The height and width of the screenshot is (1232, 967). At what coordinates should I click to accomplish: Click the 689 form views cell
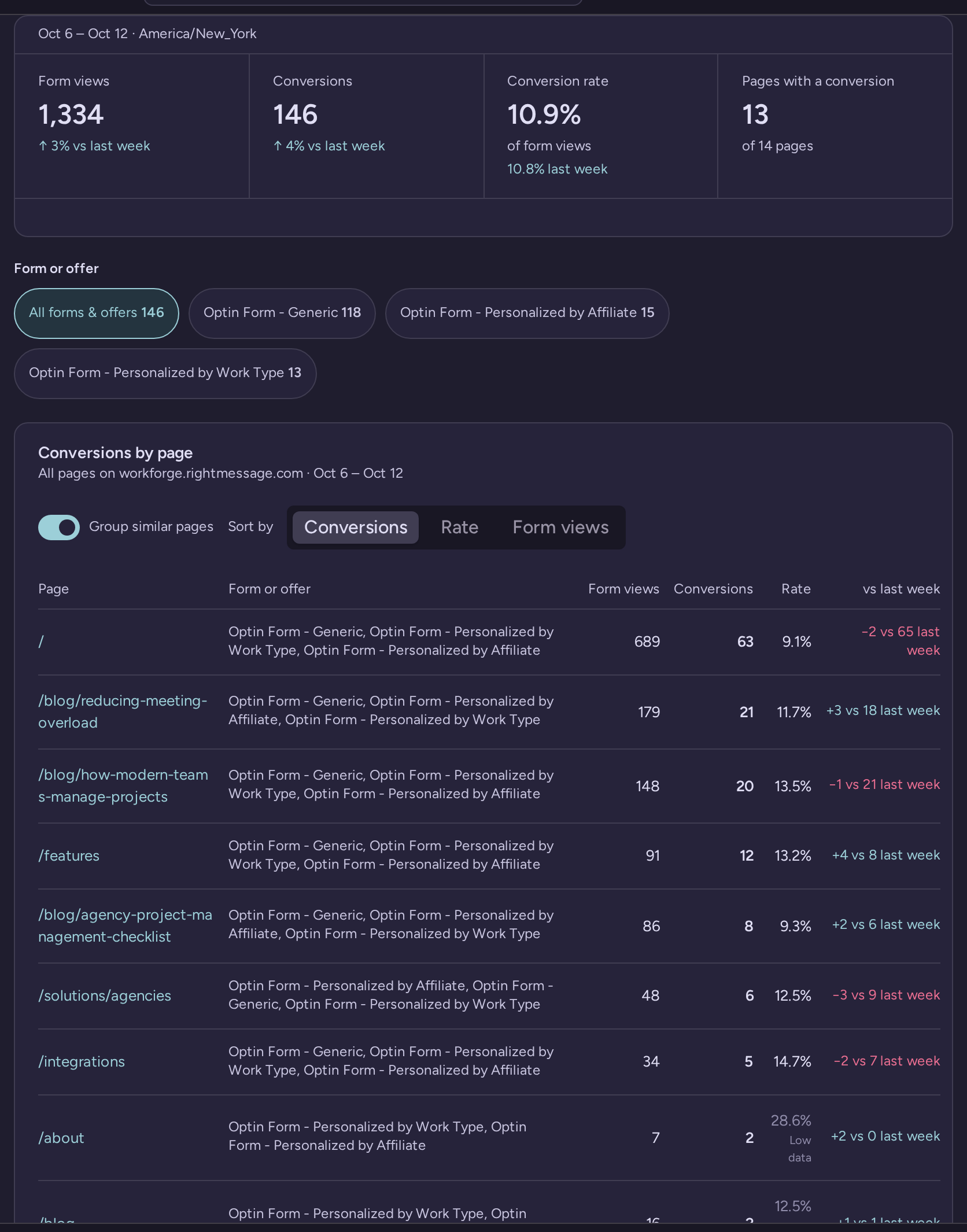[x=647, y=641]
